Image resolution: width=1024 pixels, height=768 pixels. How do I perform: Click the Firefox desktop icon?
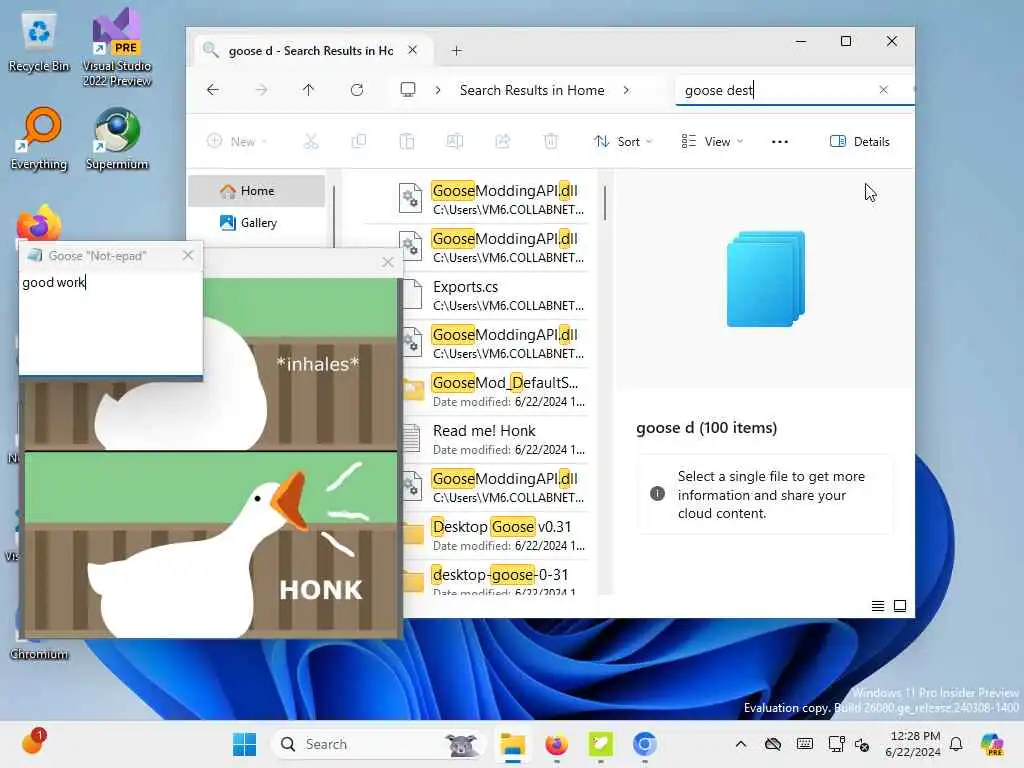click(x=39, y=224)
